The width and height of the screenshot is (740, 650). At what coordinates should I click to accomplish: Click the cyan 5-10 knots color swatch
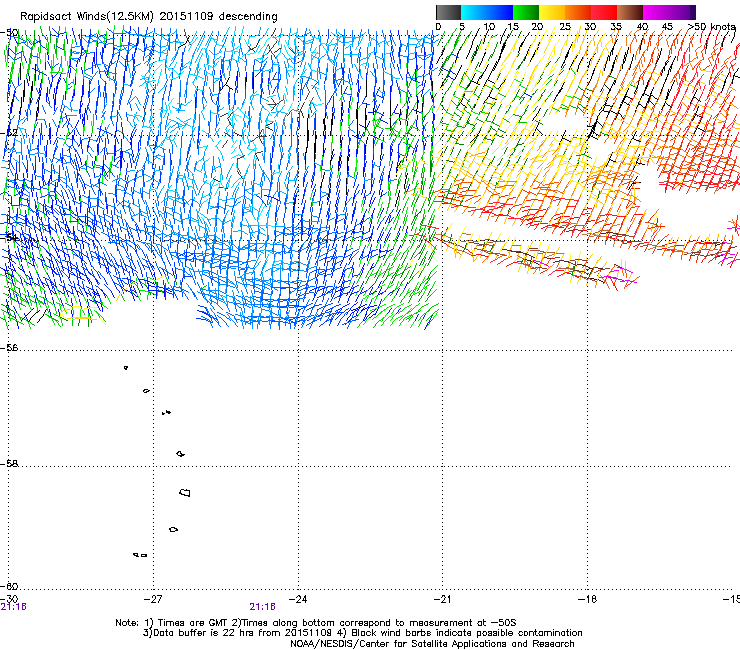point(474,12)
